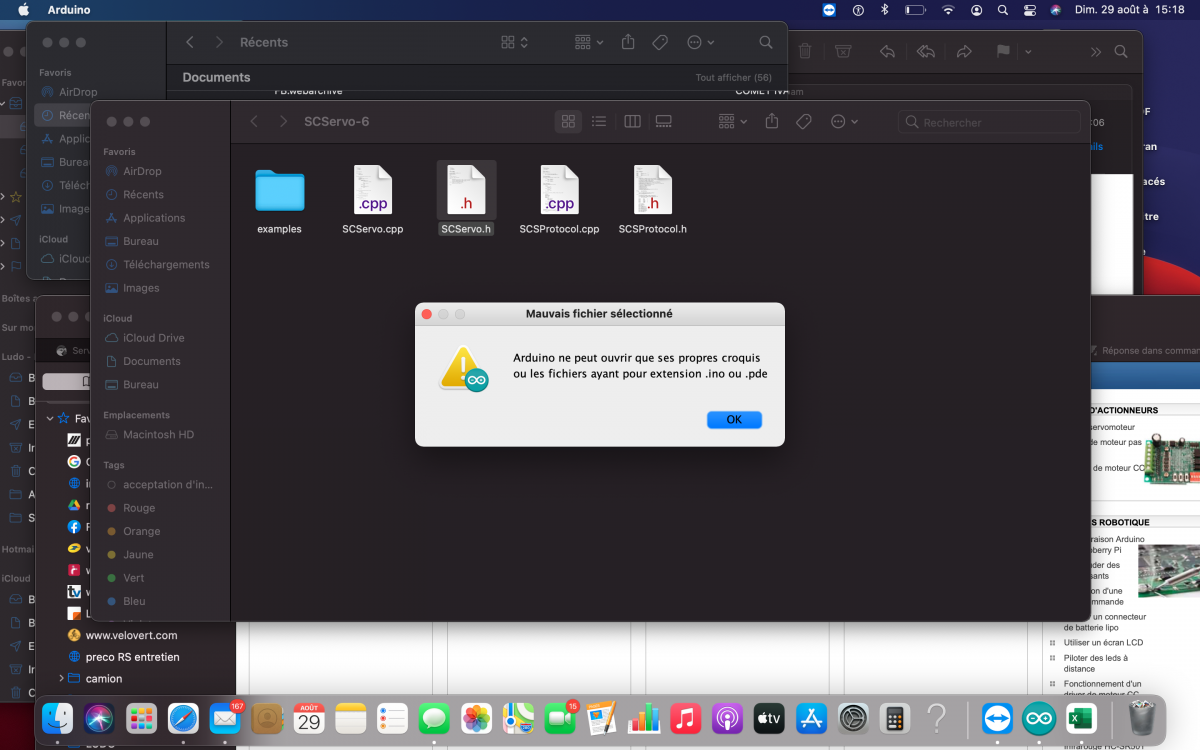Click Forward arrow in Mail toolbar
The height and width of the screenshot is (750, 1200).
coord(964,51)
